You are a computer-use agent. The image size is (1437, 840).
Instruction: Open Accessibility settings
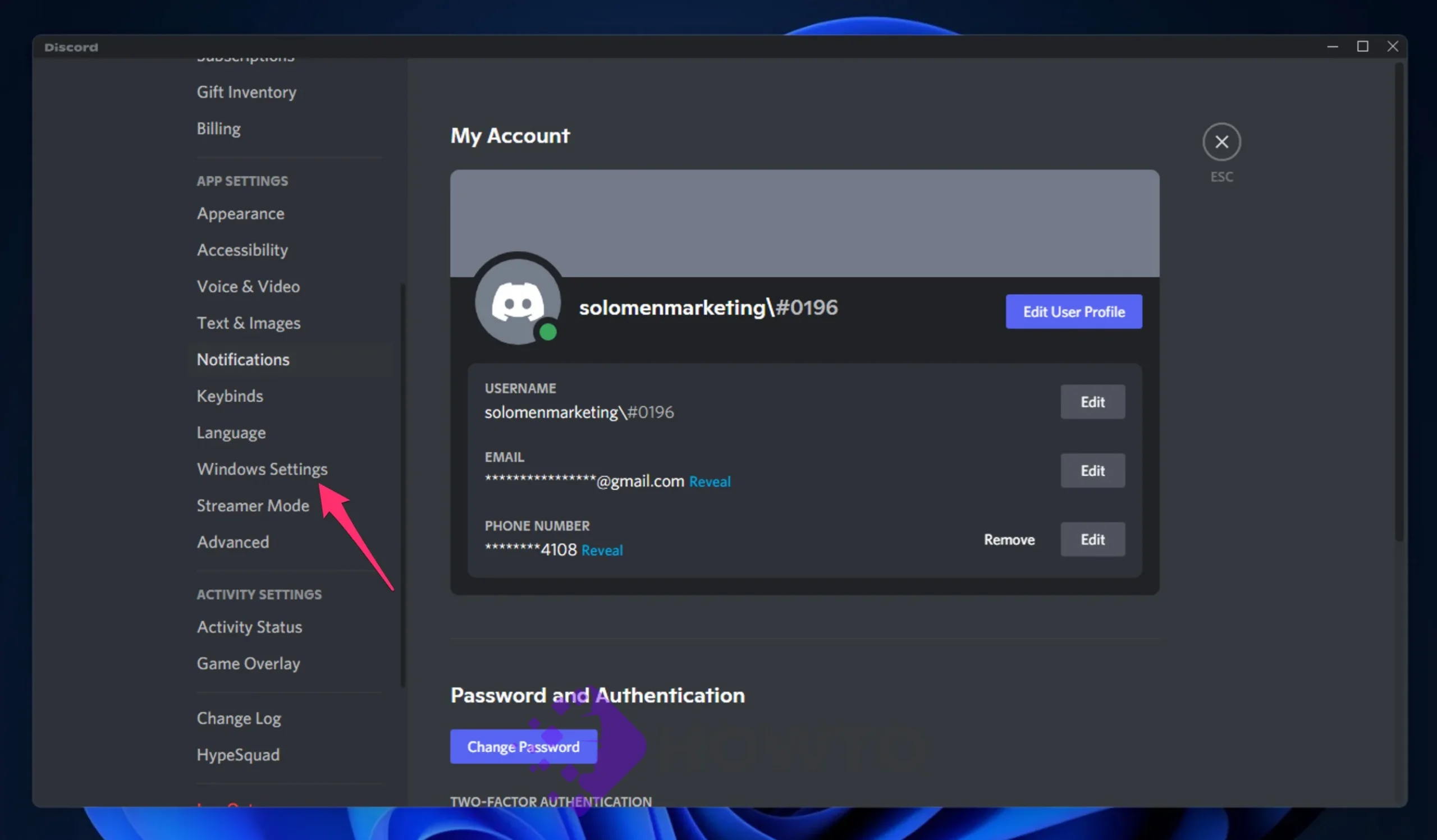(x=242, y=250)
